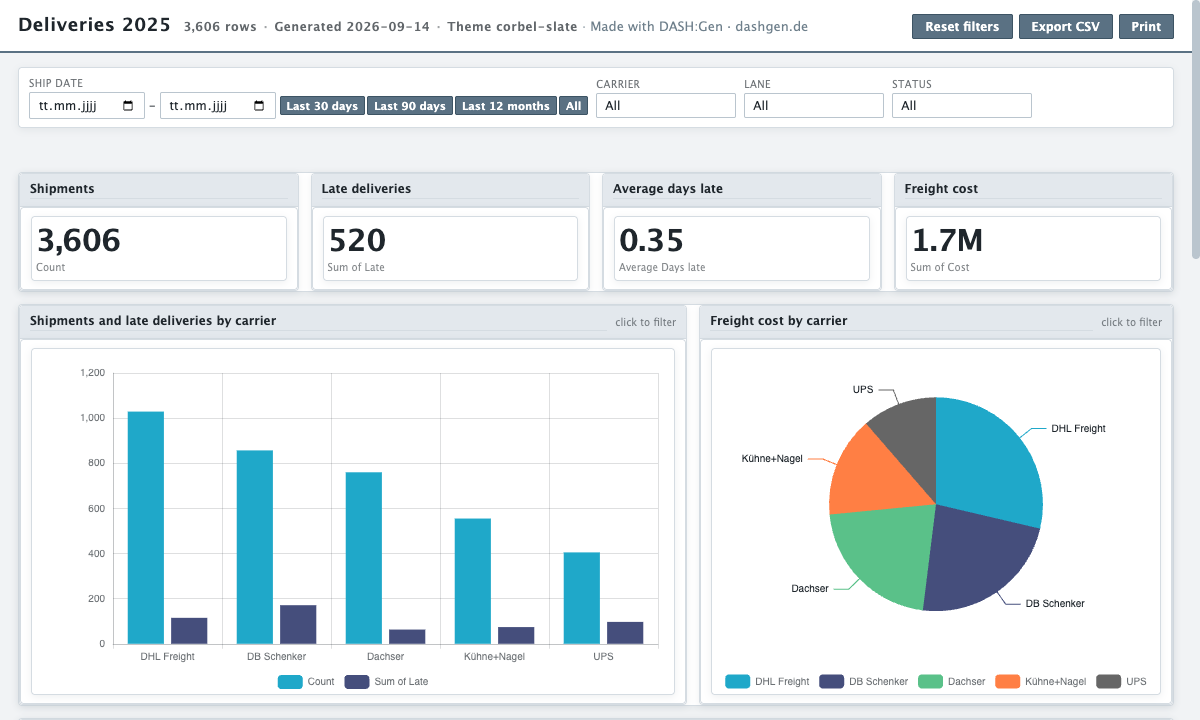Click DB Schenker late deliveries bar
This screenshot has width=1200, height=720.
pyautogui.click(x=298, y=625)
